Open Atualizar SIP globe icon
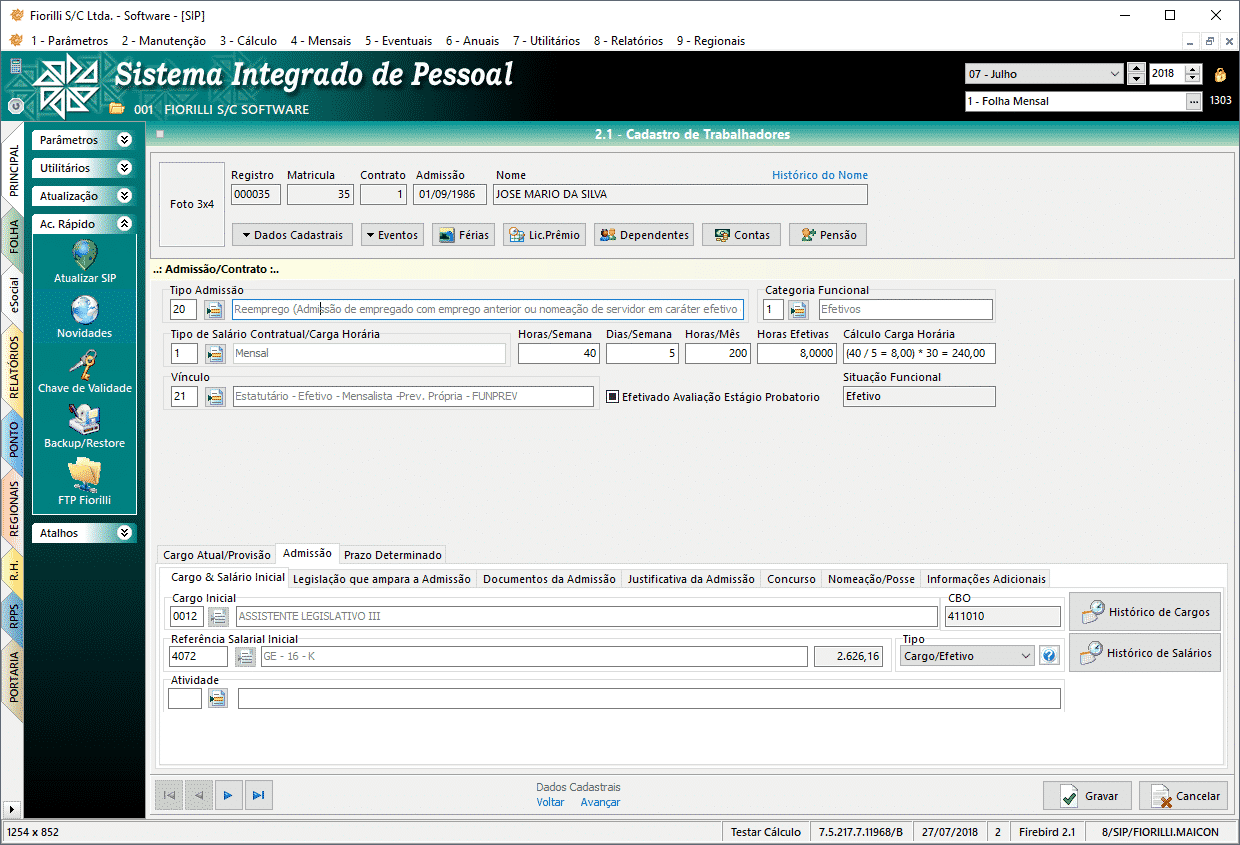Screen dimensions: 1240x845 pos(85,255)
